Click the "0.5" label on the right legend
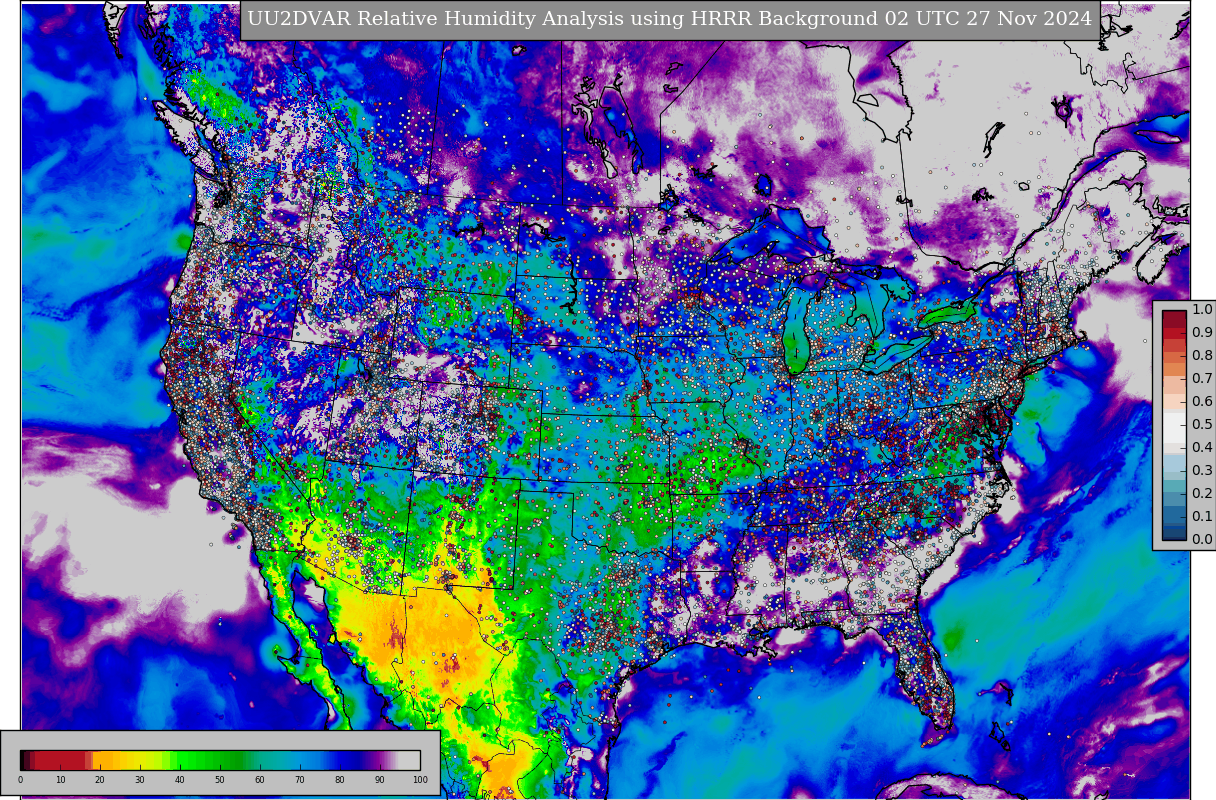Image resolution: width=1216 pixels, height=800 pixels. [1202, 425]
